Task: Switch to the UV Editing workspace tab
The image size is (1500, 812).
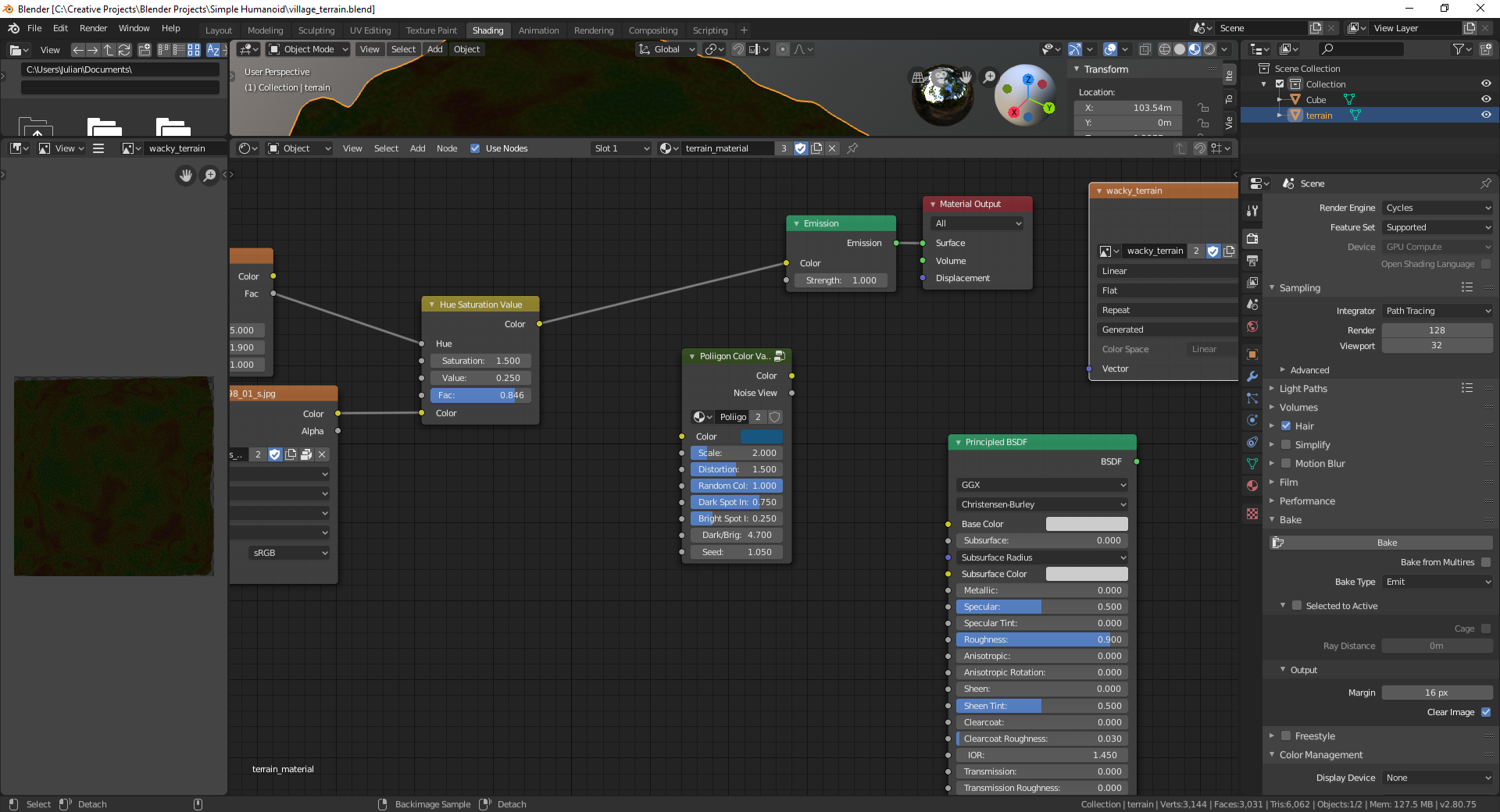Action: [x=370, y=30]
